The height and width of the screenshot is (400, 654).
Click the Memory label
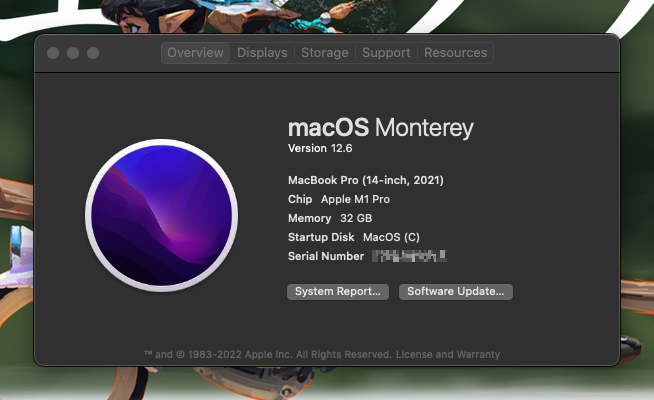pos(309,218)
